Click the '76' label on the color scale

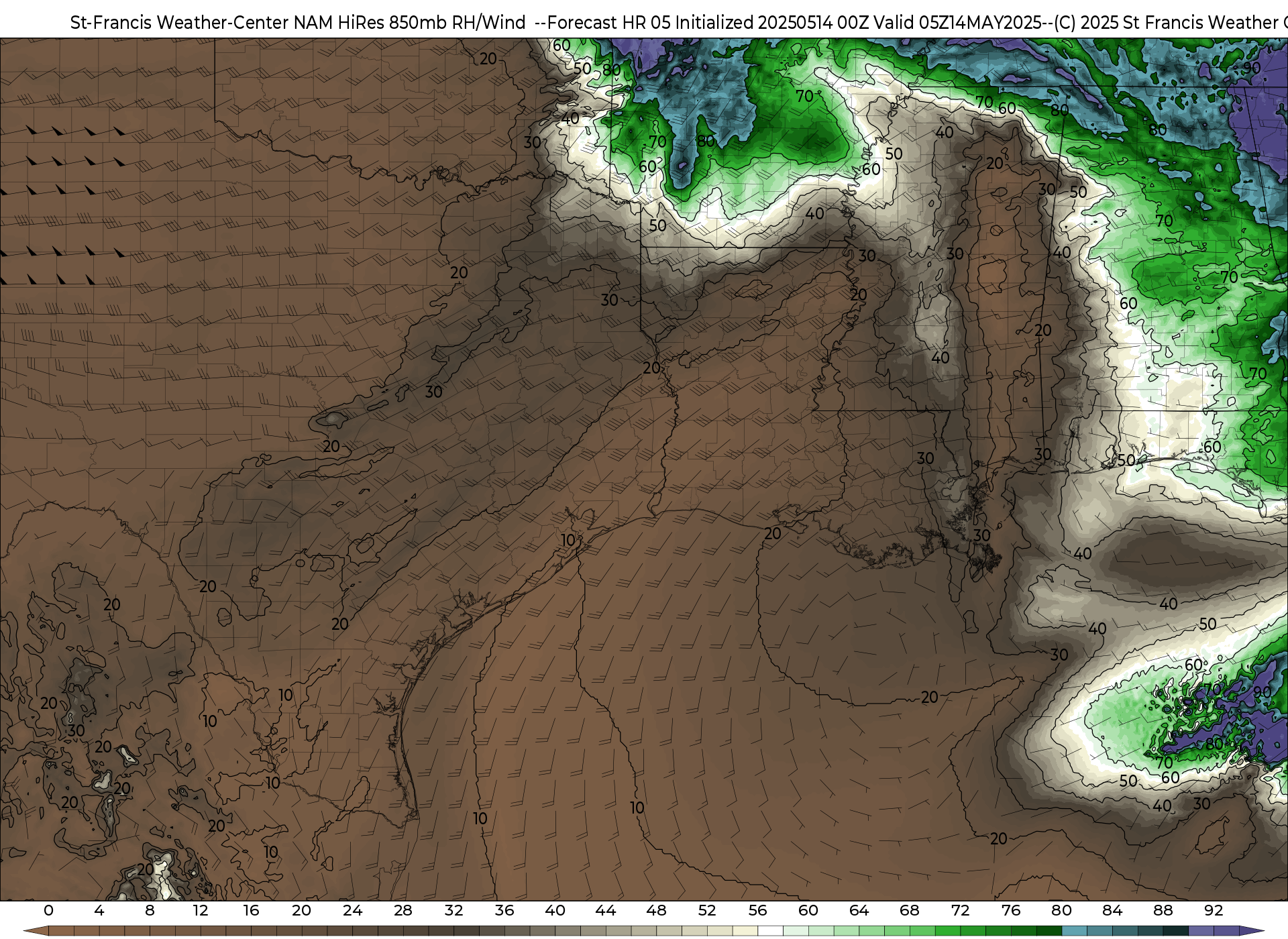pyautogui.click(x=1011, y=910)
